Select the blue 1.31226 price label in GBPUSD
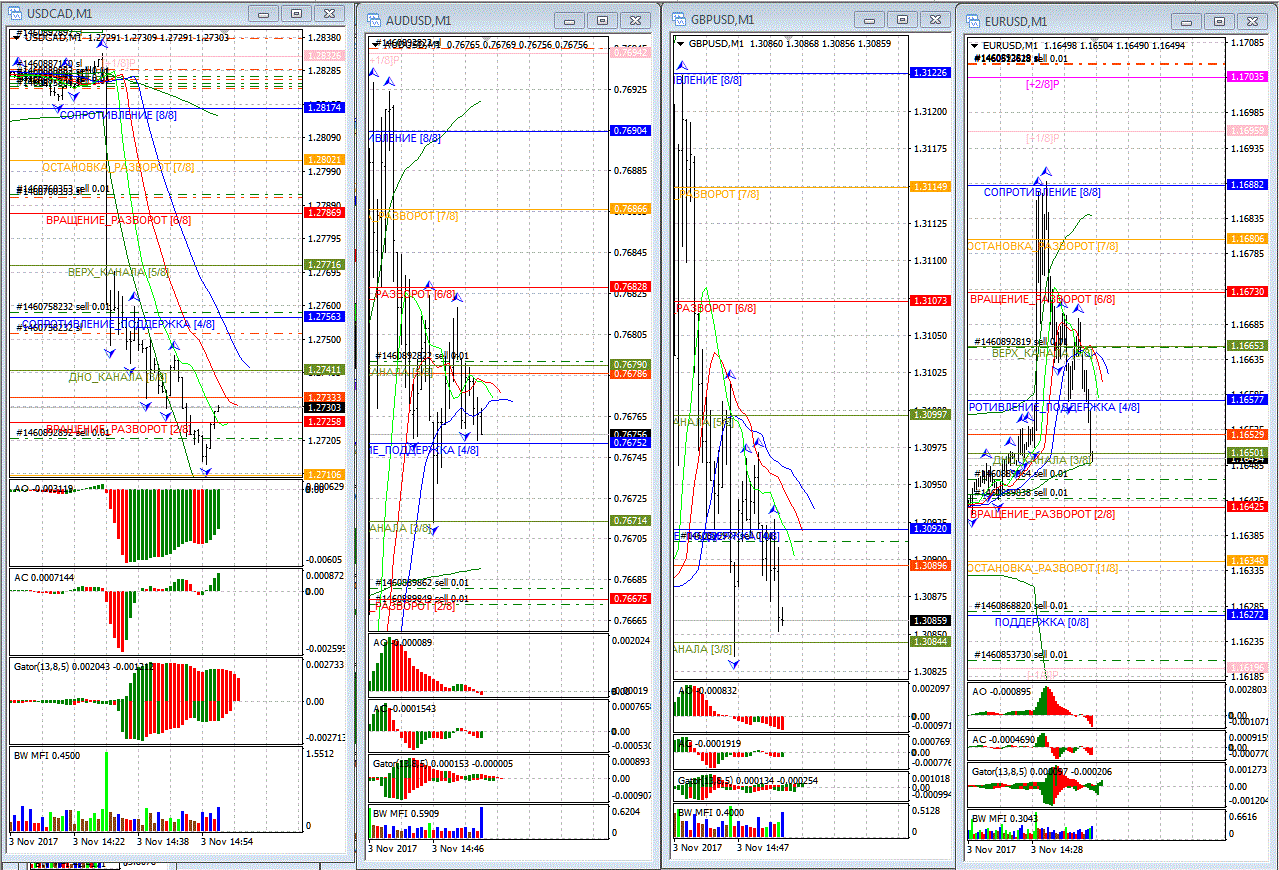 [929, 73]
